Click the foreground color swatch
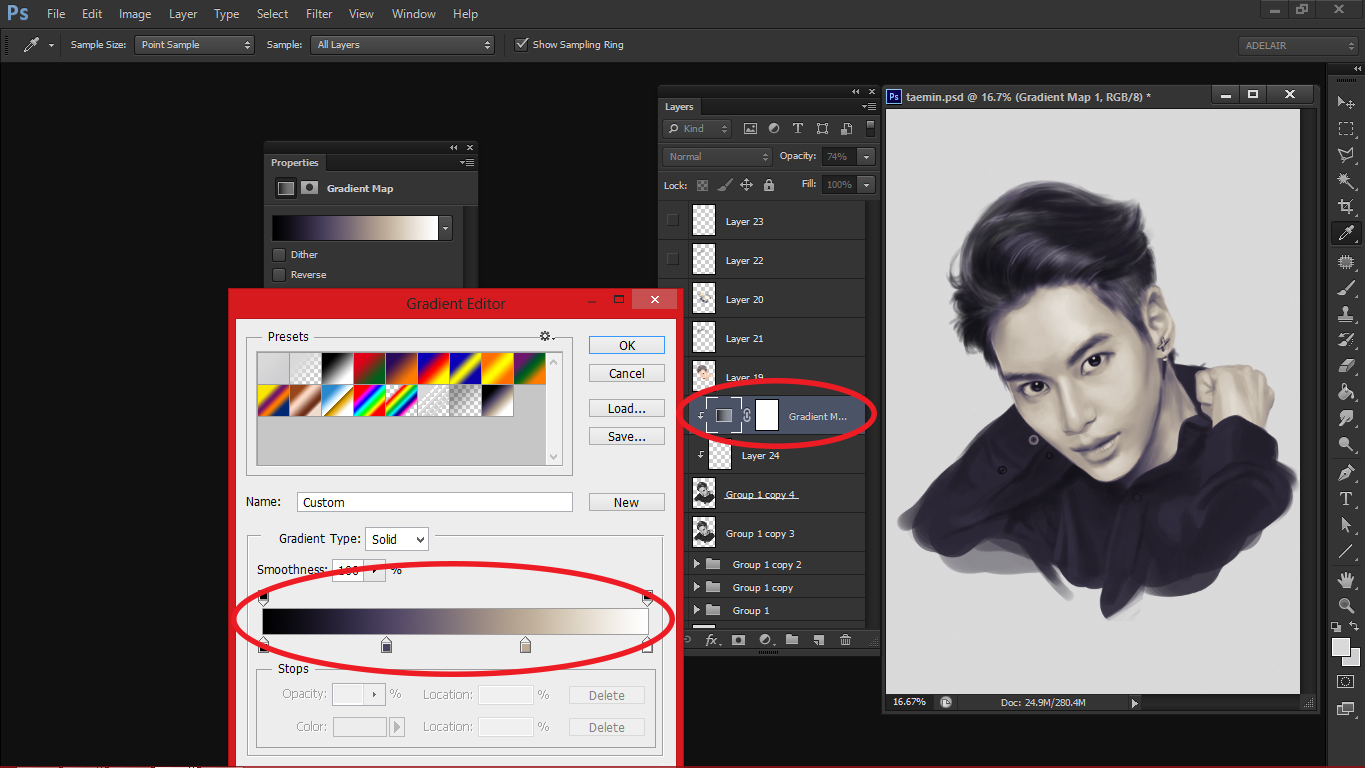 [1341, 647]
